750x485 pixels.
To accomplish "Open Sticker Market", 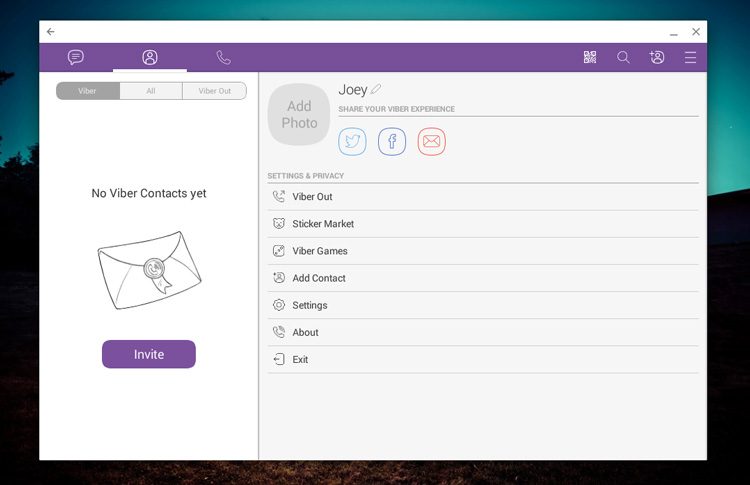I will (x=322, y=224).
